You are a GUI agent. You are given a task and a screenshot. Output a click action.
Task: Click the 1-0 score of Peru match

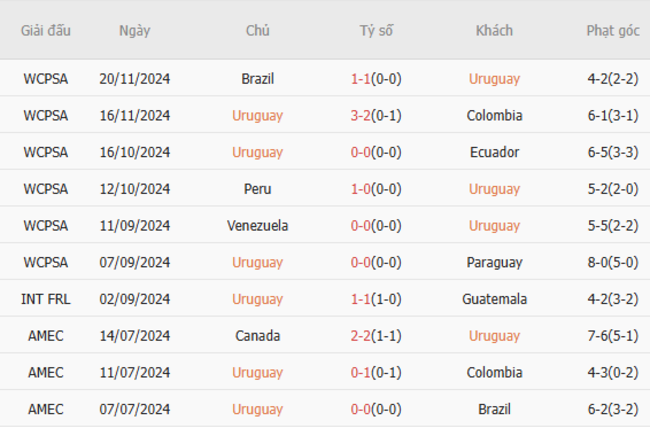click(x=360, y=189)
